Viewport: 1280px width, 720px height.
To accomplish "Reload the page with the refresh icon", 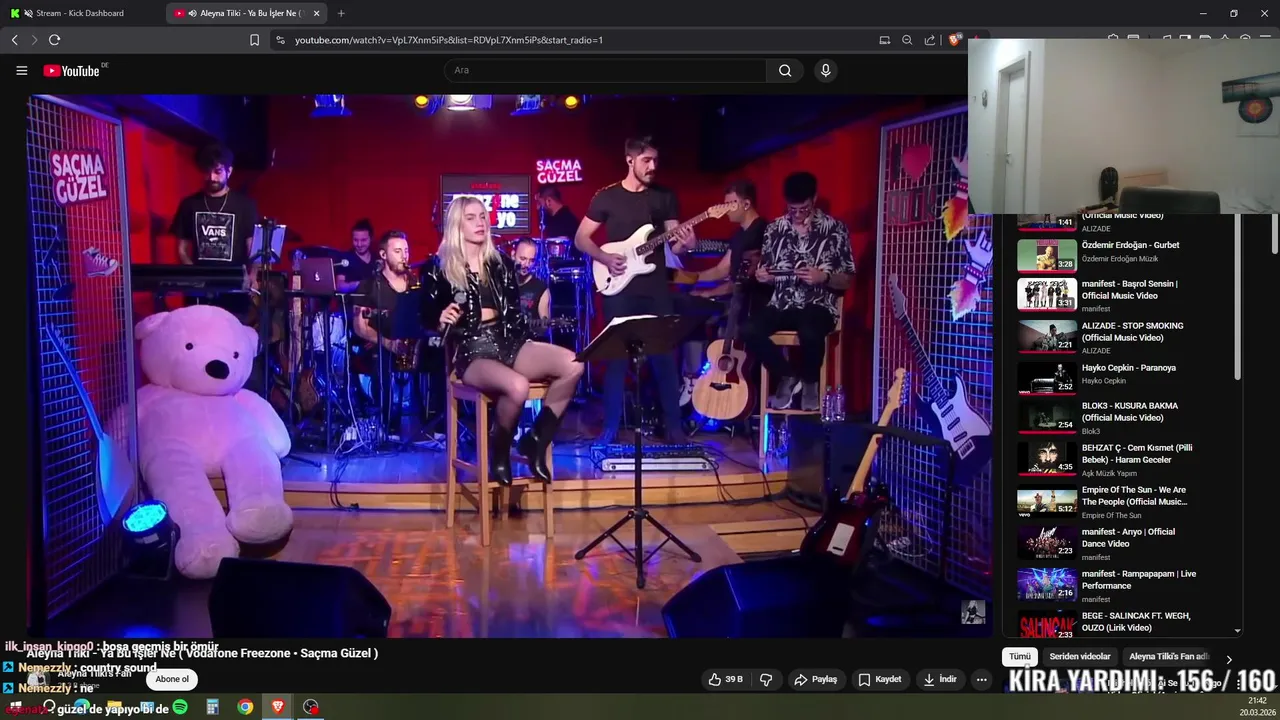I will 54,40.
